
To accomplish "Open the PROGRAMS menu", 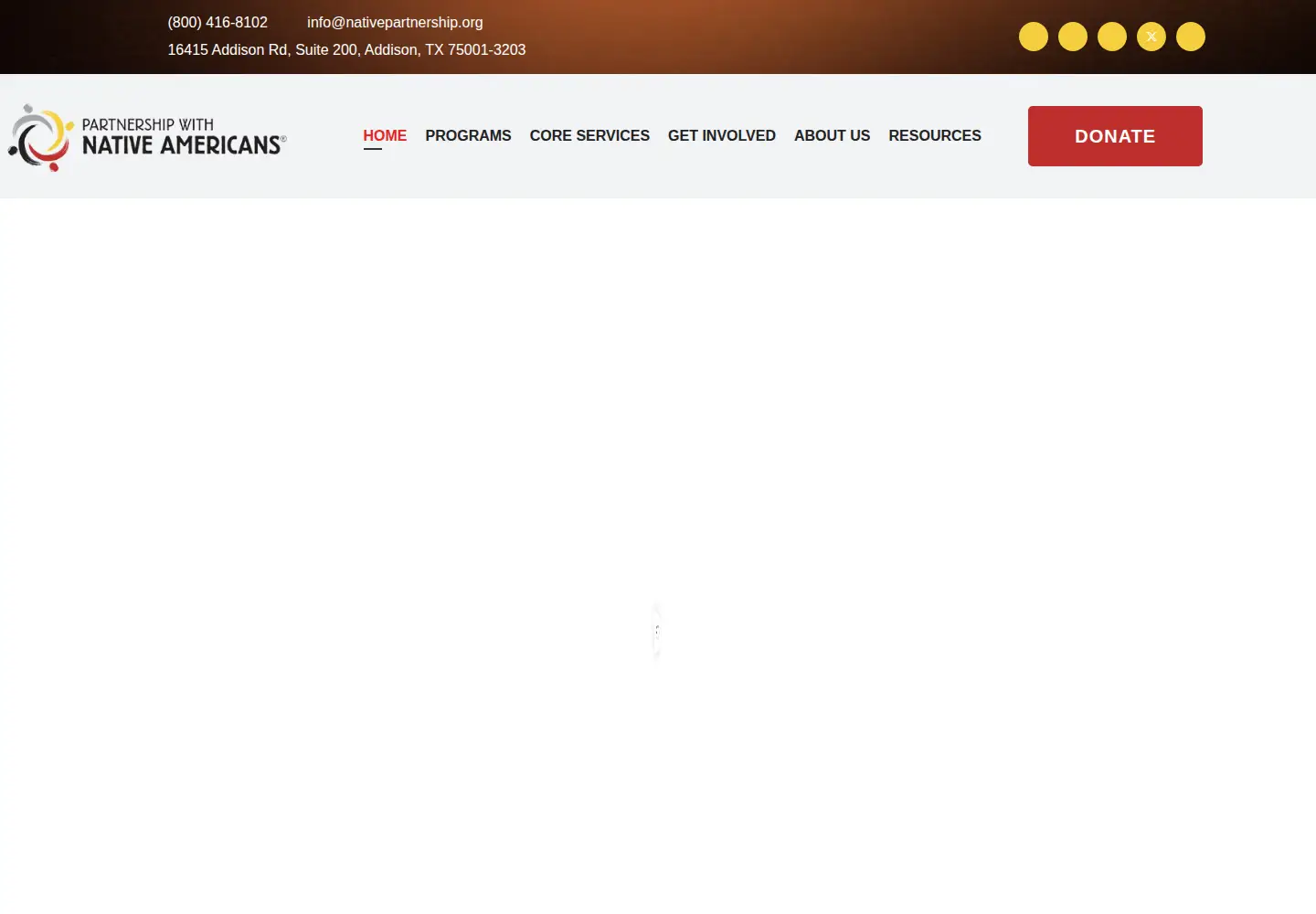I will (468, 135).
